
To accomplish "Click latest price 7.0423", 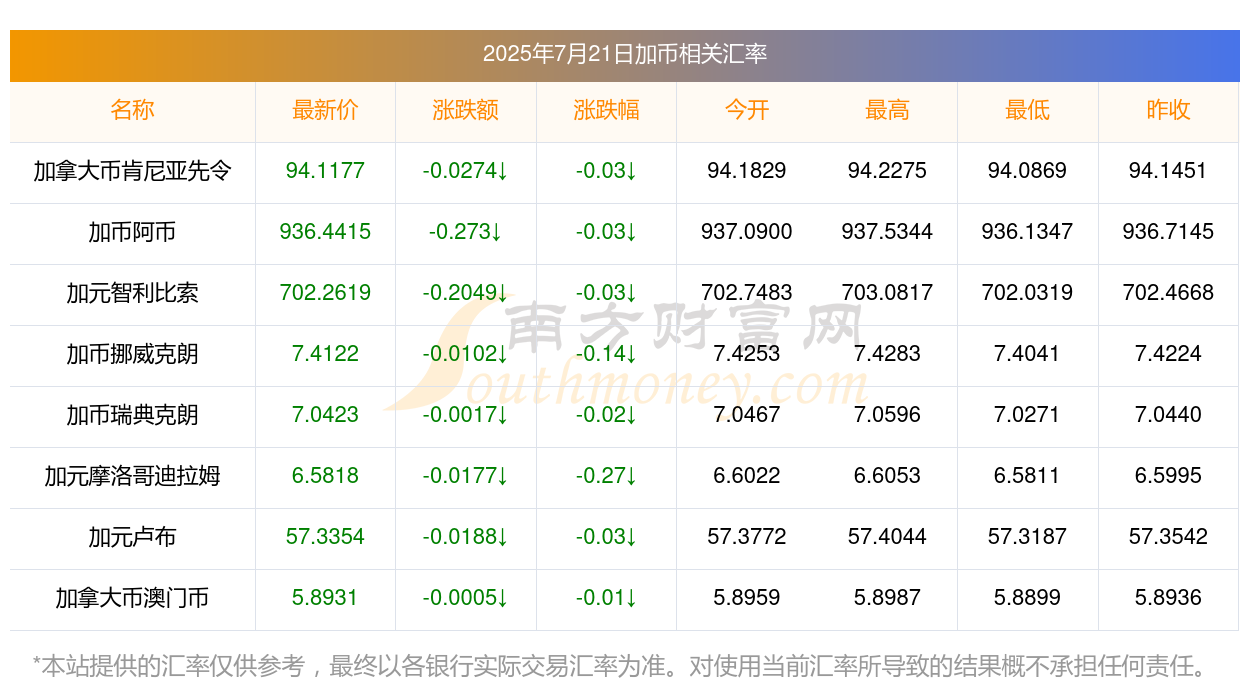I will [325, 415].
